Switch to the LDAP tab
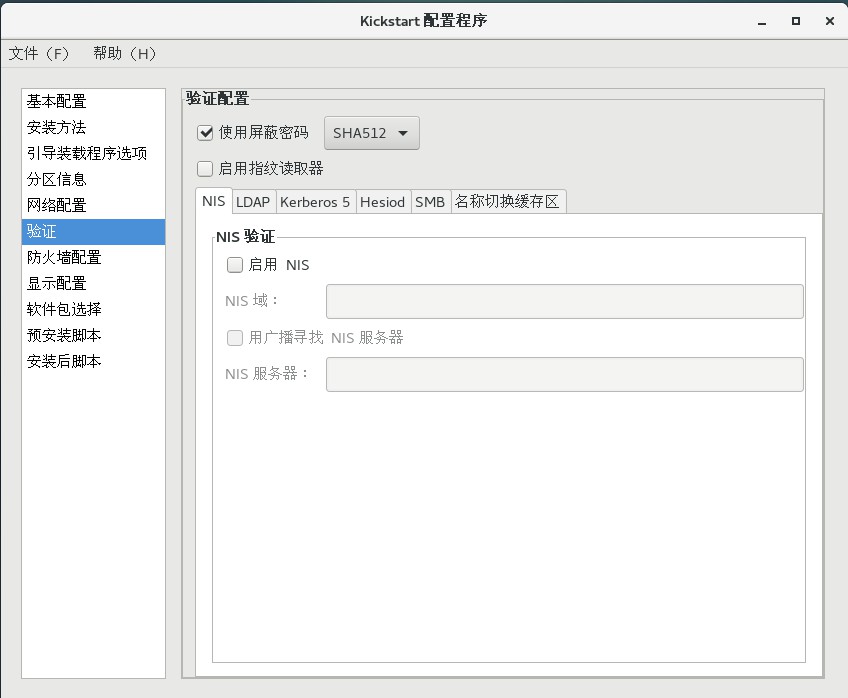 (253, 202)
